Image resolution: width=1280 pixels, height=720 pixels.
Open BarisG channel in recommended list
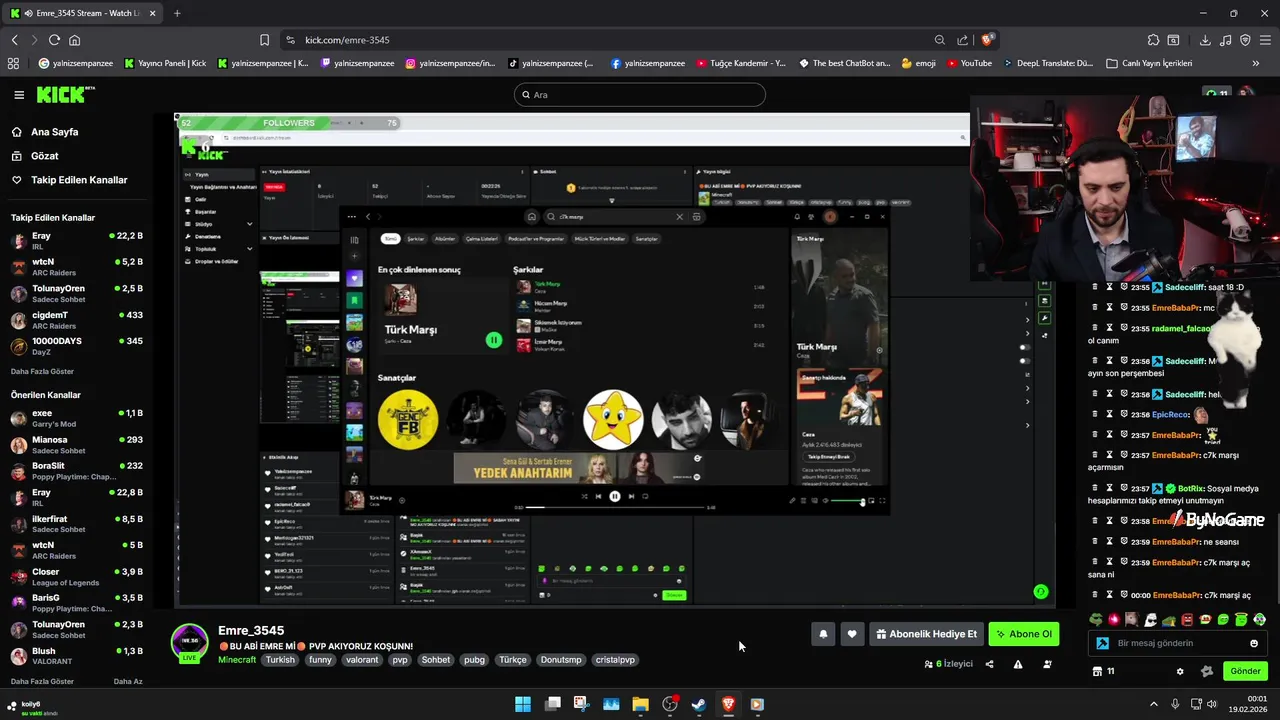click(x=77, y=603)
